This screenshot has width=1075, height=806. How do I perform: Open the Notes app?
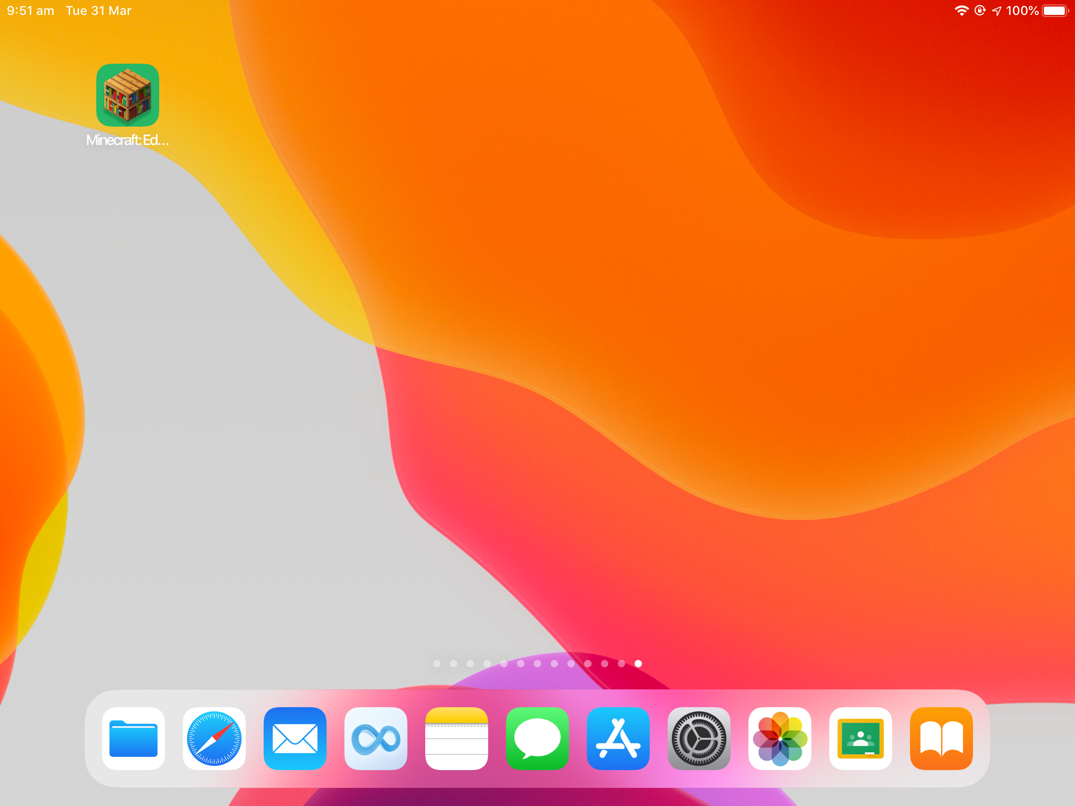point(457,738)
